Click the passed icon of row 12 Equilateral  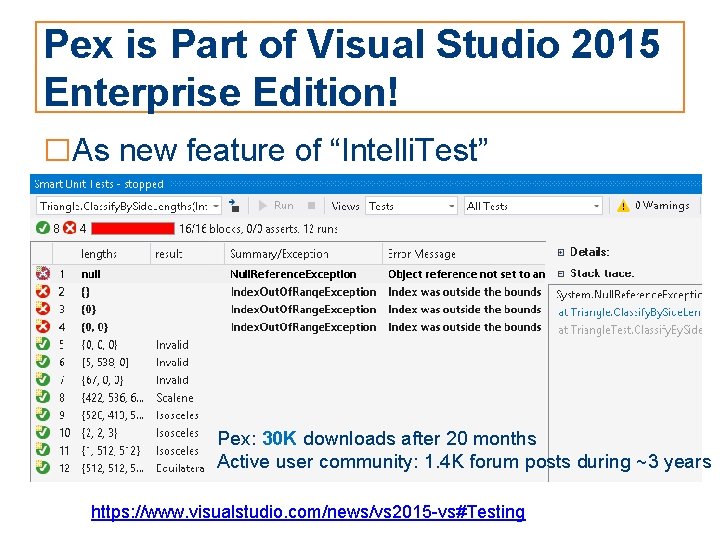click(43, 468)
